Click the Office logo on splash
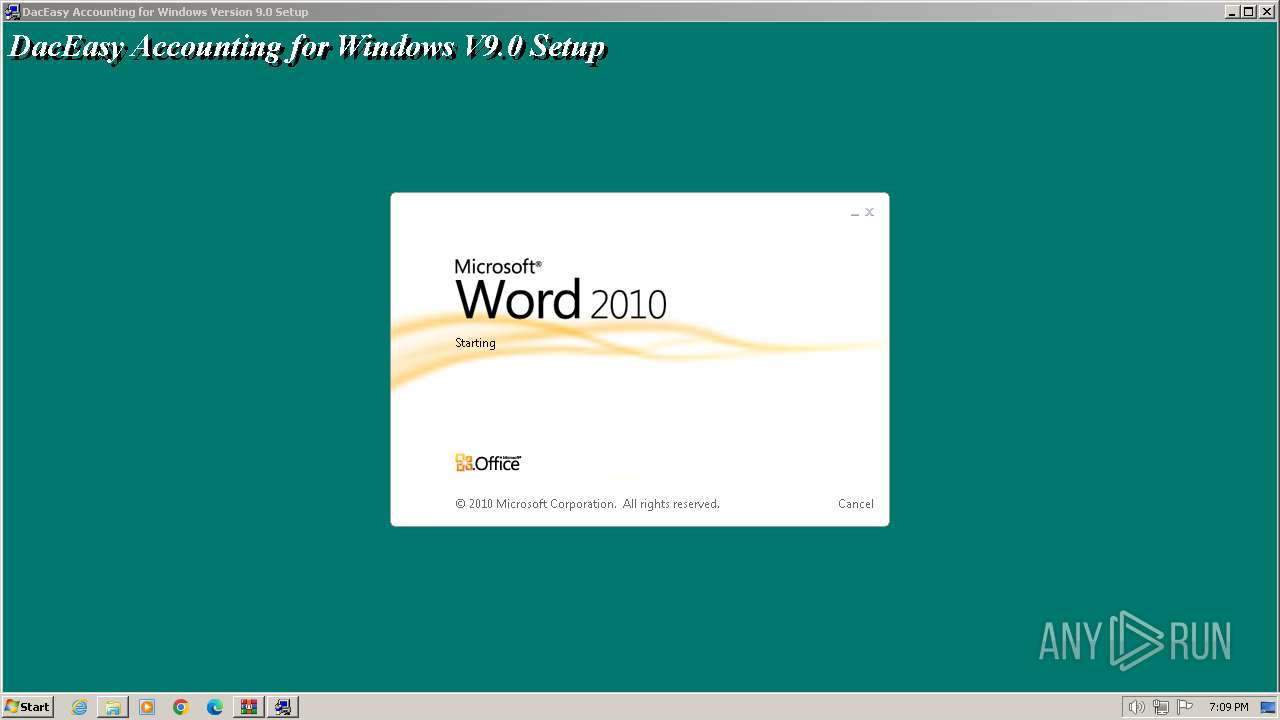1280x720 pixels. [x=488, y=463]
